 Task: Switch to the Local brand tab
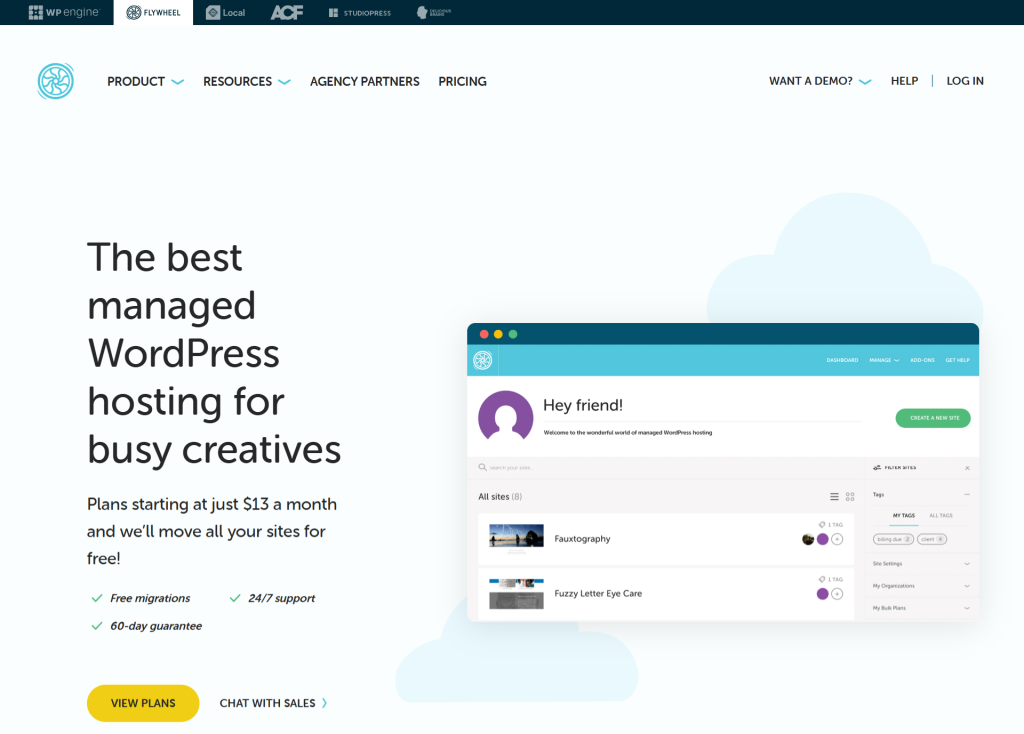tap(225, 12)
